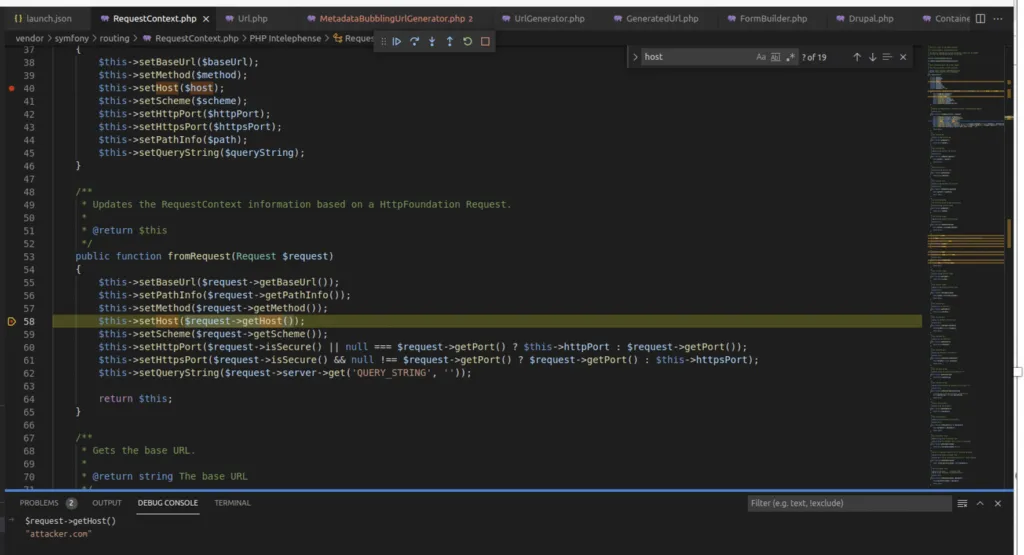Switch to the Terminal panel tab
The image size is (1024, 555).
click(x=232, y=503)
